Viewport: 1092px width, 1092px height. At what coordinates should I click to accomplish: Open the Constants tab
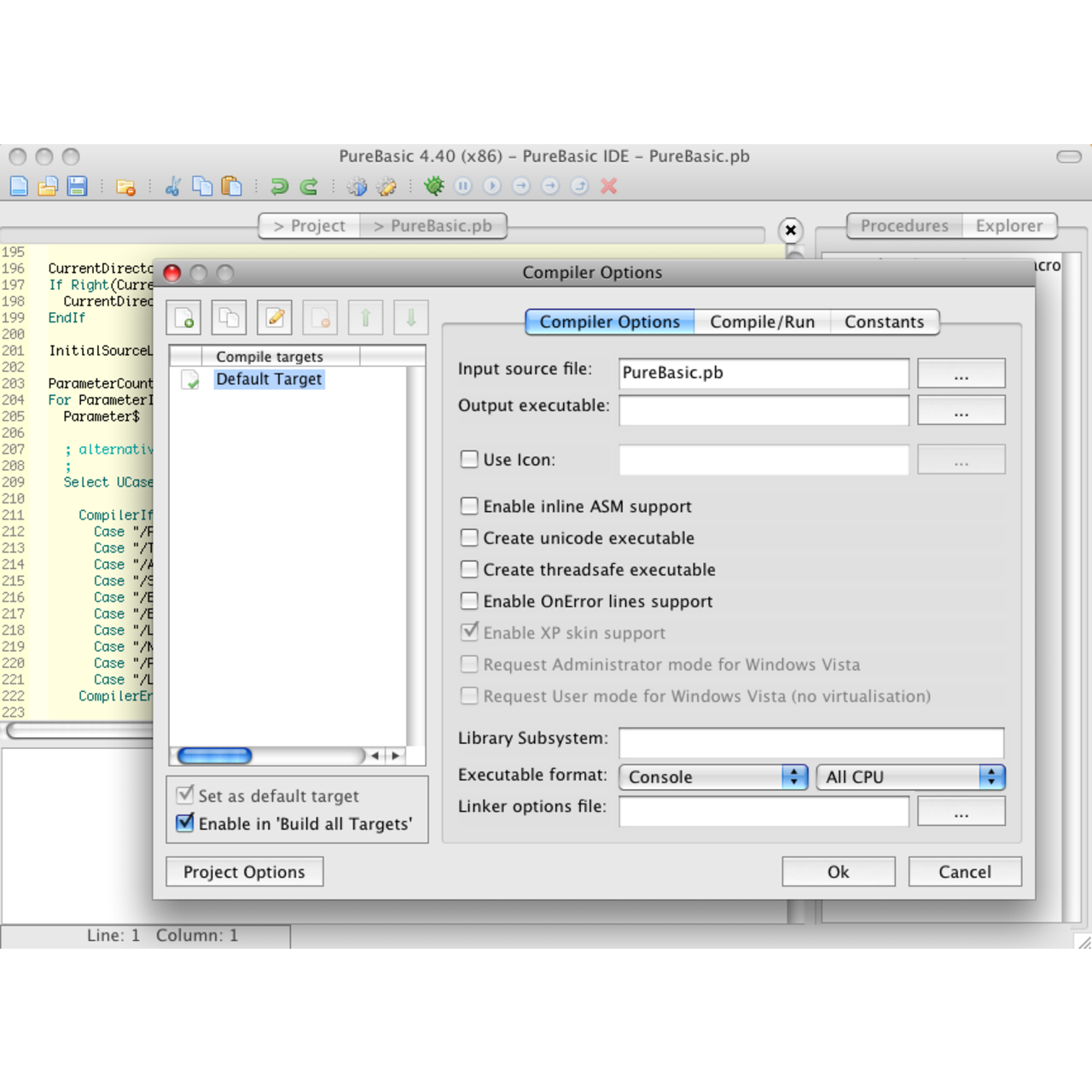pyautogui.click(x=885, y=322)
